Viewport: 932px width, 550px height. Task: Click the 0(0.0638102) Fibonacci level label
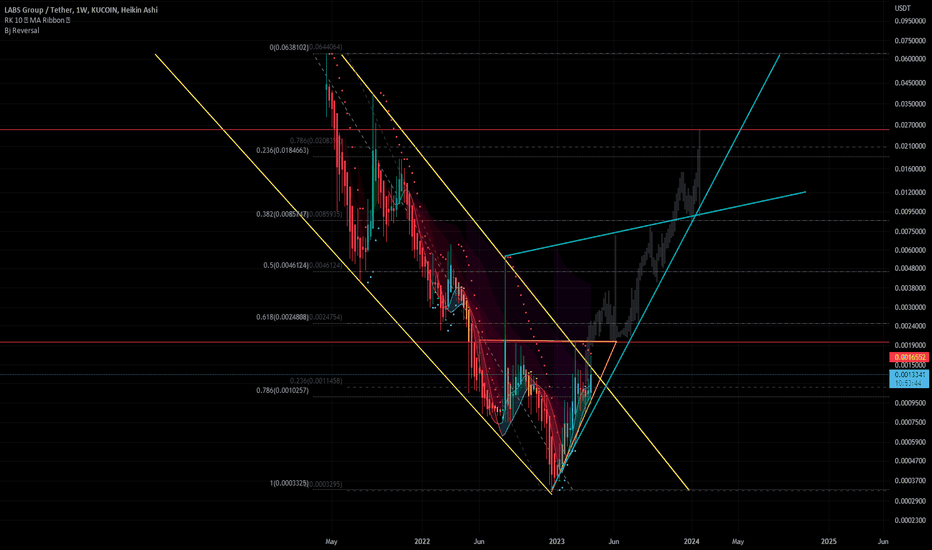click(x=289, y=47)
